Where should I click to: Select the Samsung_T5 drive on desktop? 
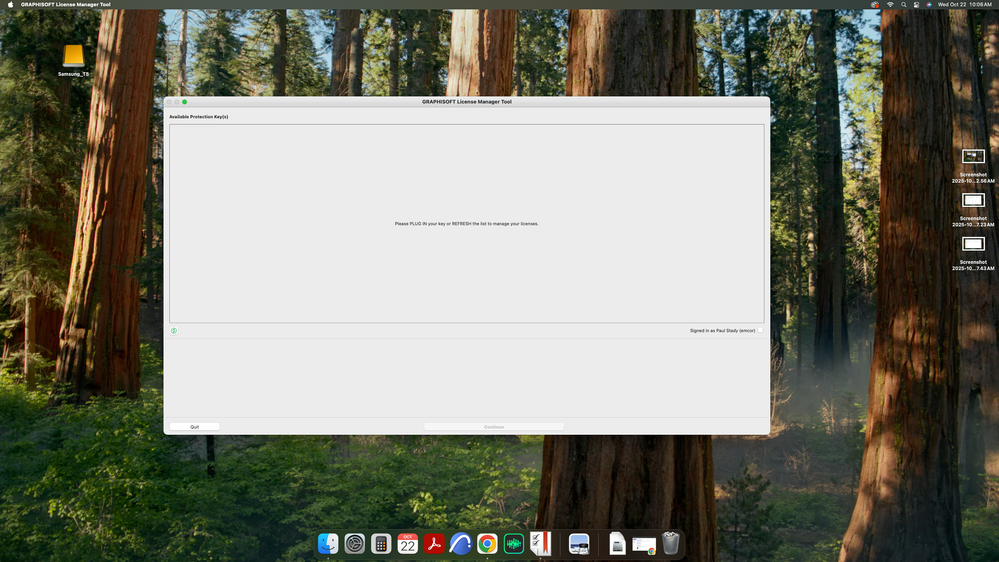tap(73, 61)
